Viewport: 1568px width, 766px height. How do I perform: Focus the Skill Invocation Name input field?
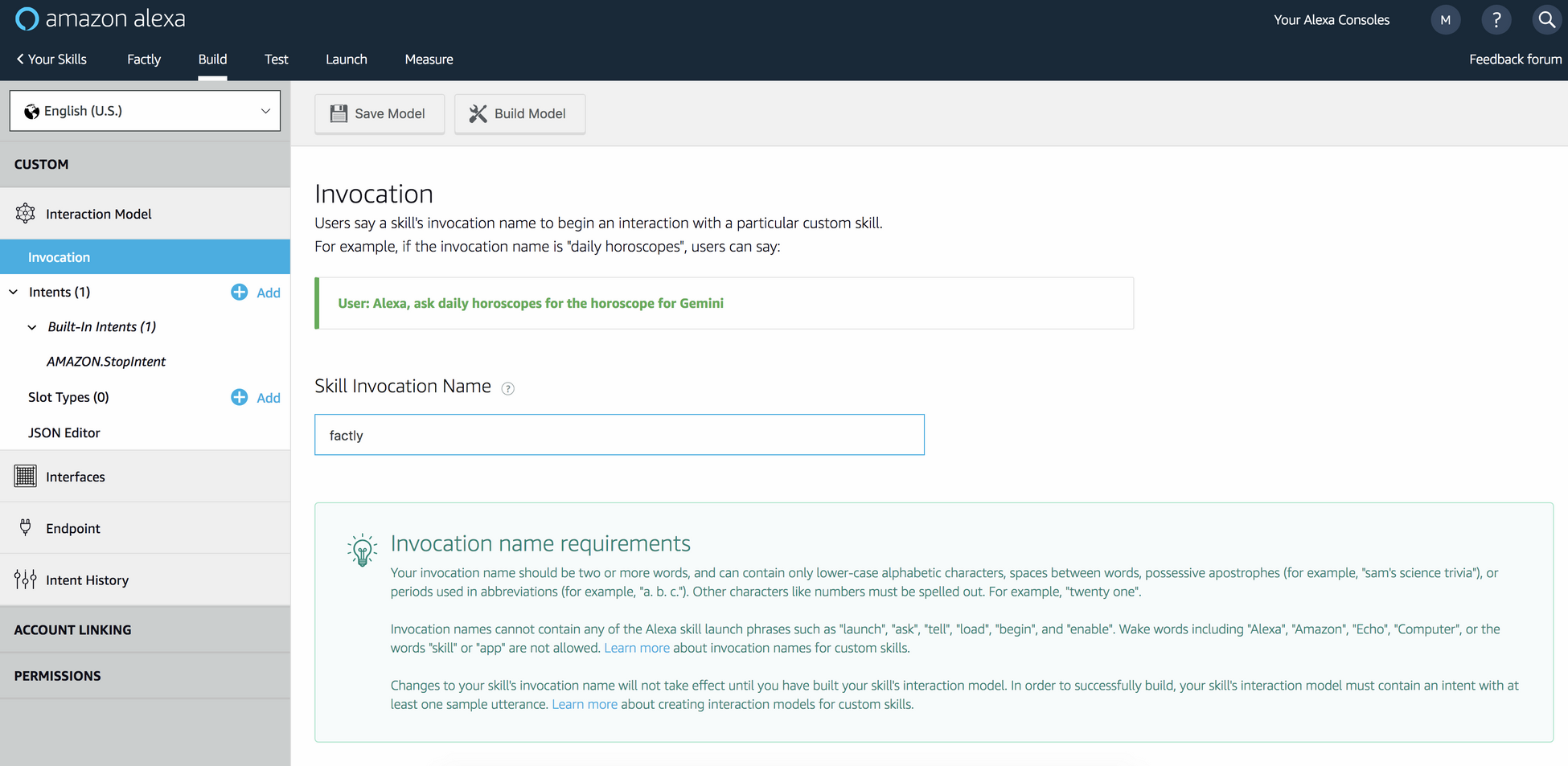[x=619, y=435]
